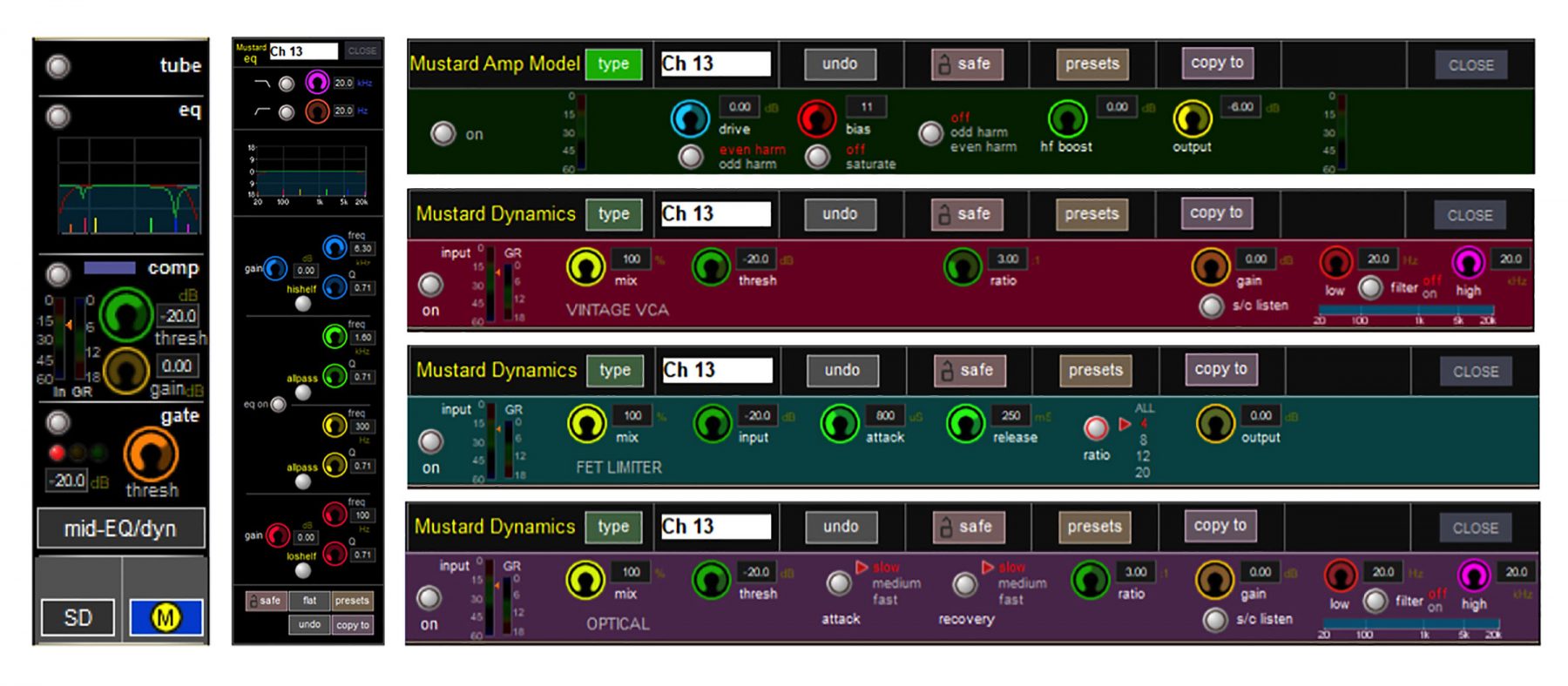Open presets in FET LIMITER panel
This screenshot has height=686, width=1568.
coord(1095,370)
